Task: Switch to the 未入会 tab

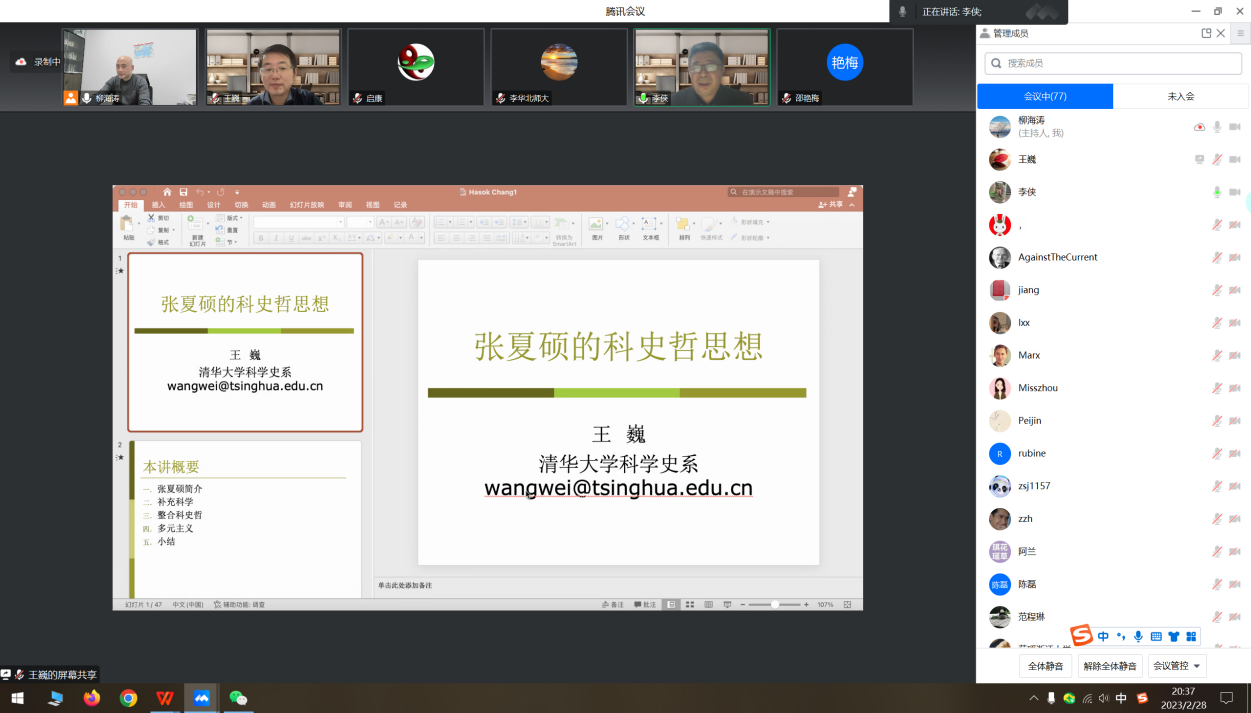Action: [x=1180, y=96]
